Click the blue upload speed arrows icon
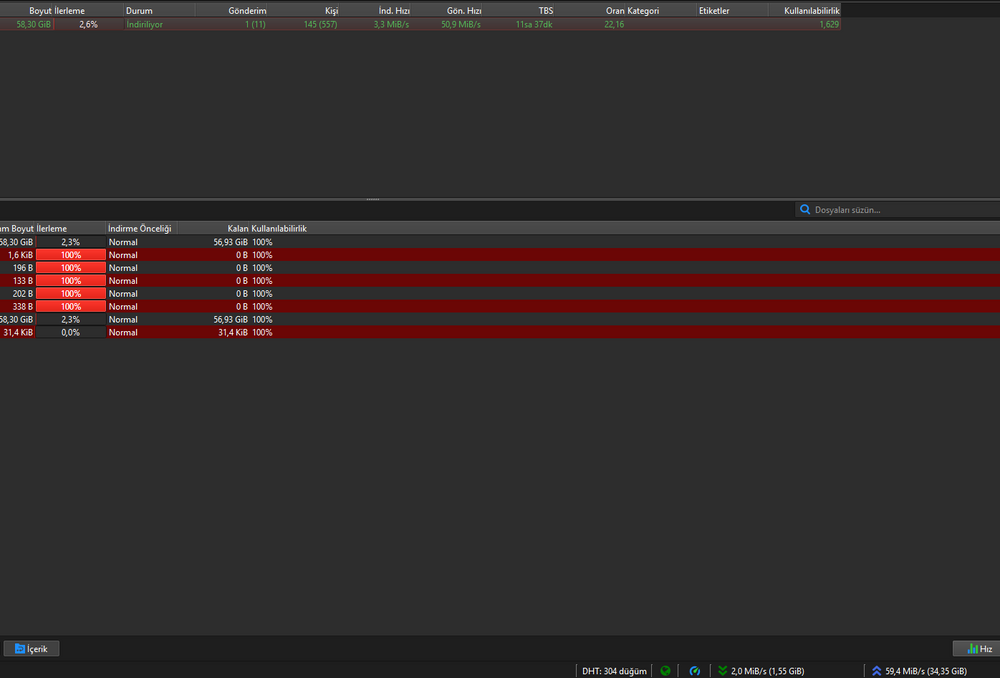The image size is (1000, 678). 877,671
